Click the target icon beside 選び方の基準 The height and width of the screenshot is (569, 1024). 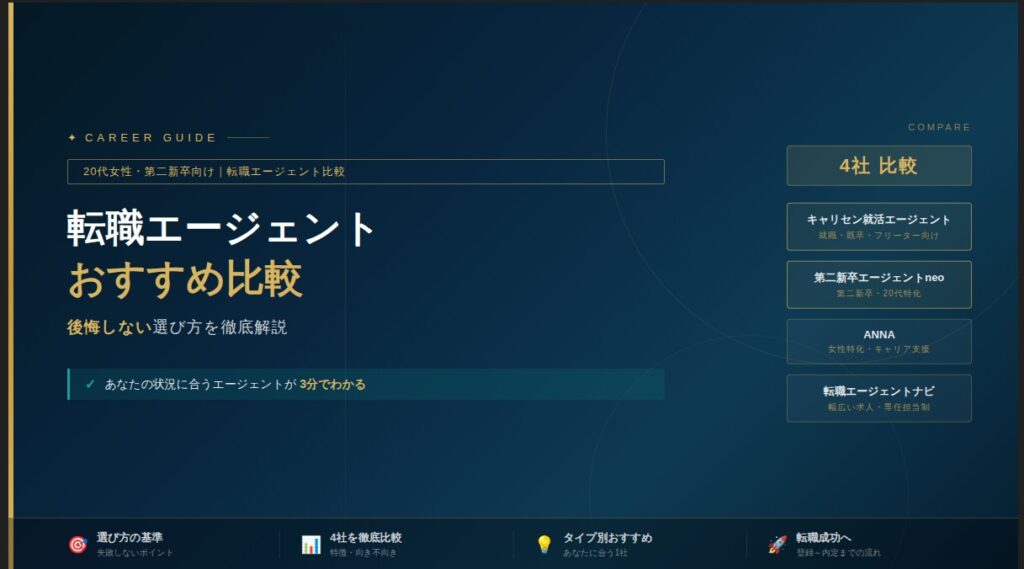pos(78,544)
